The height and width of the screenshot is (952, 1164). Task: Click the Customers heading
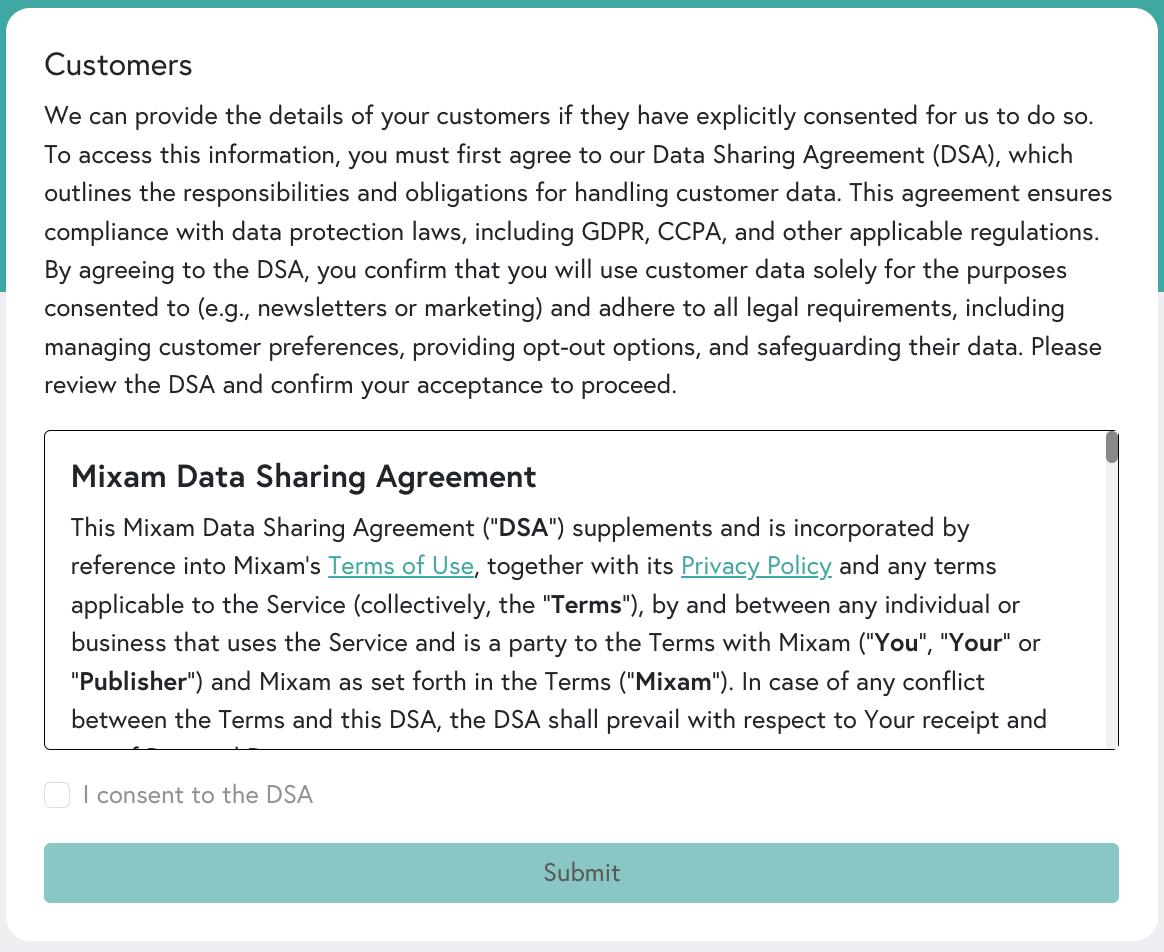(x=117, y=64)
